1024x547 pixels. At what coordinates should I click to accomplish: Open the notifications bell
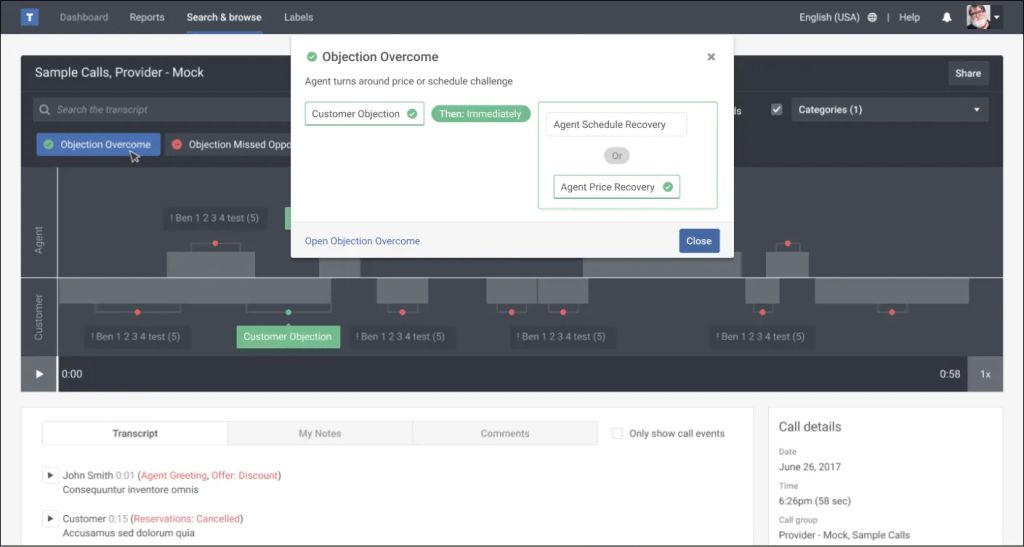[x=947, y=18]
